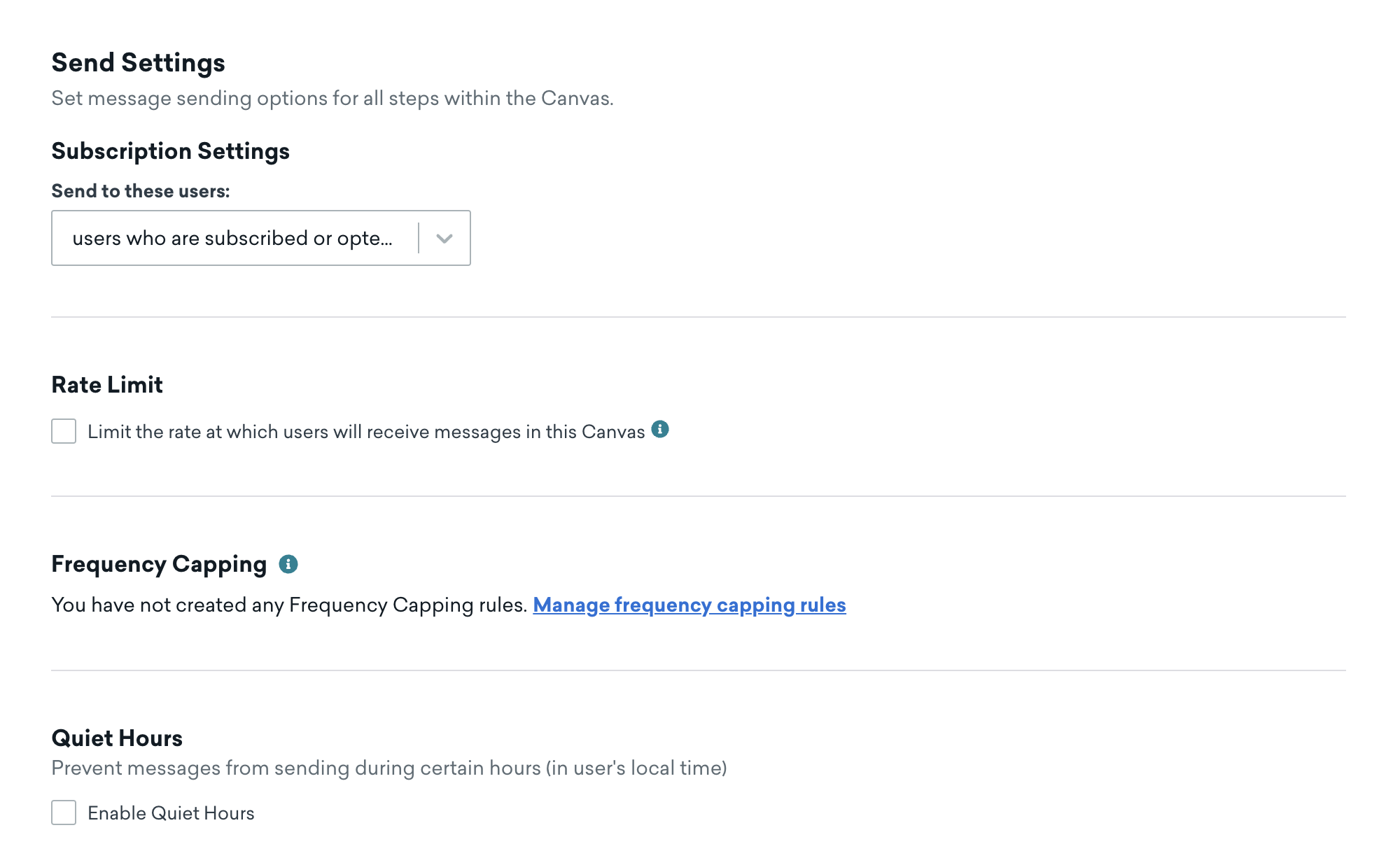Enable the Rate Limit checkbox
Image resolution: width=1400 pixels, height=858 pixels.
(x=64, y=431)
